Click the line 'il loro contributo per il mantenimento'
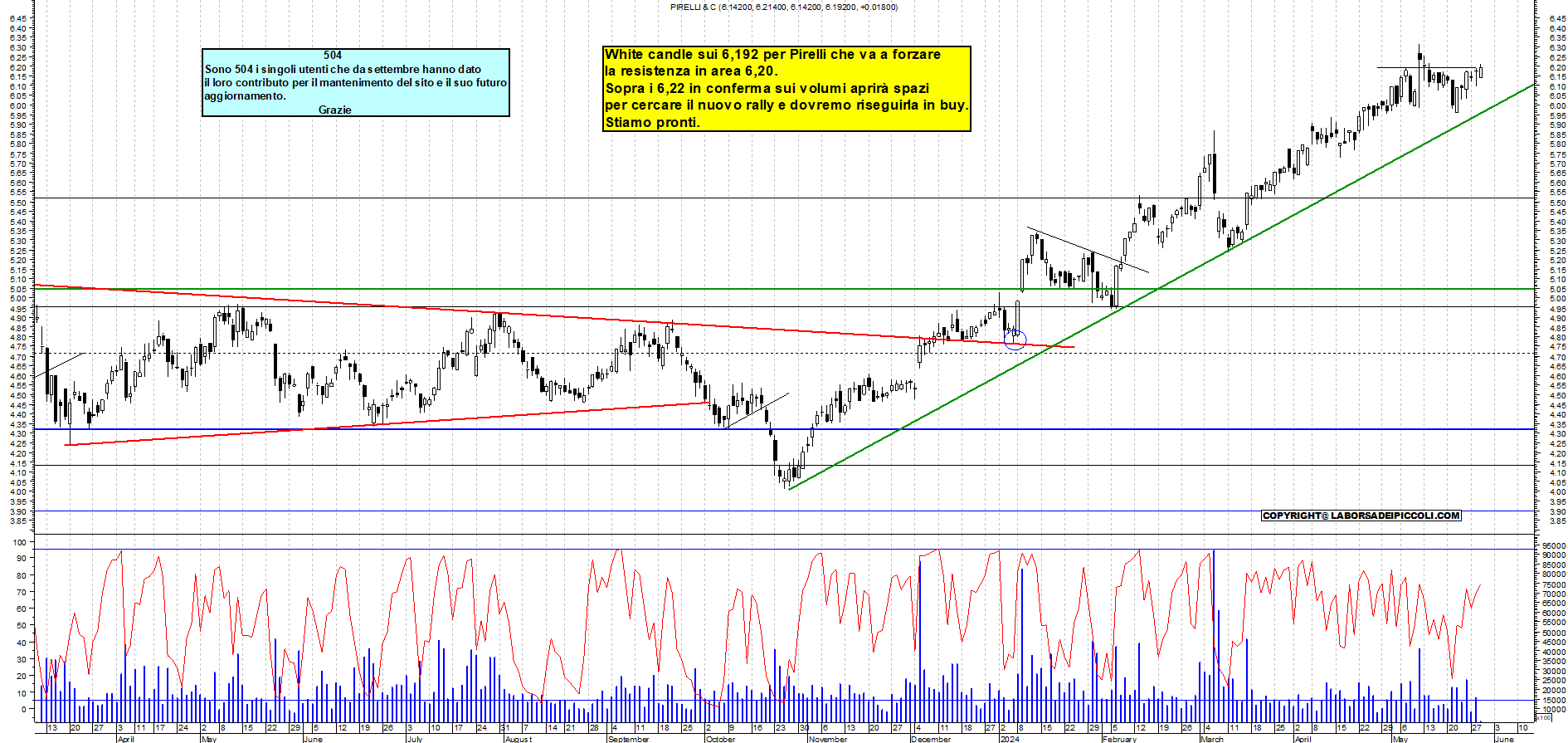Image resolution: width=1568 pixels, height=743 pixels. pos(355,82)
